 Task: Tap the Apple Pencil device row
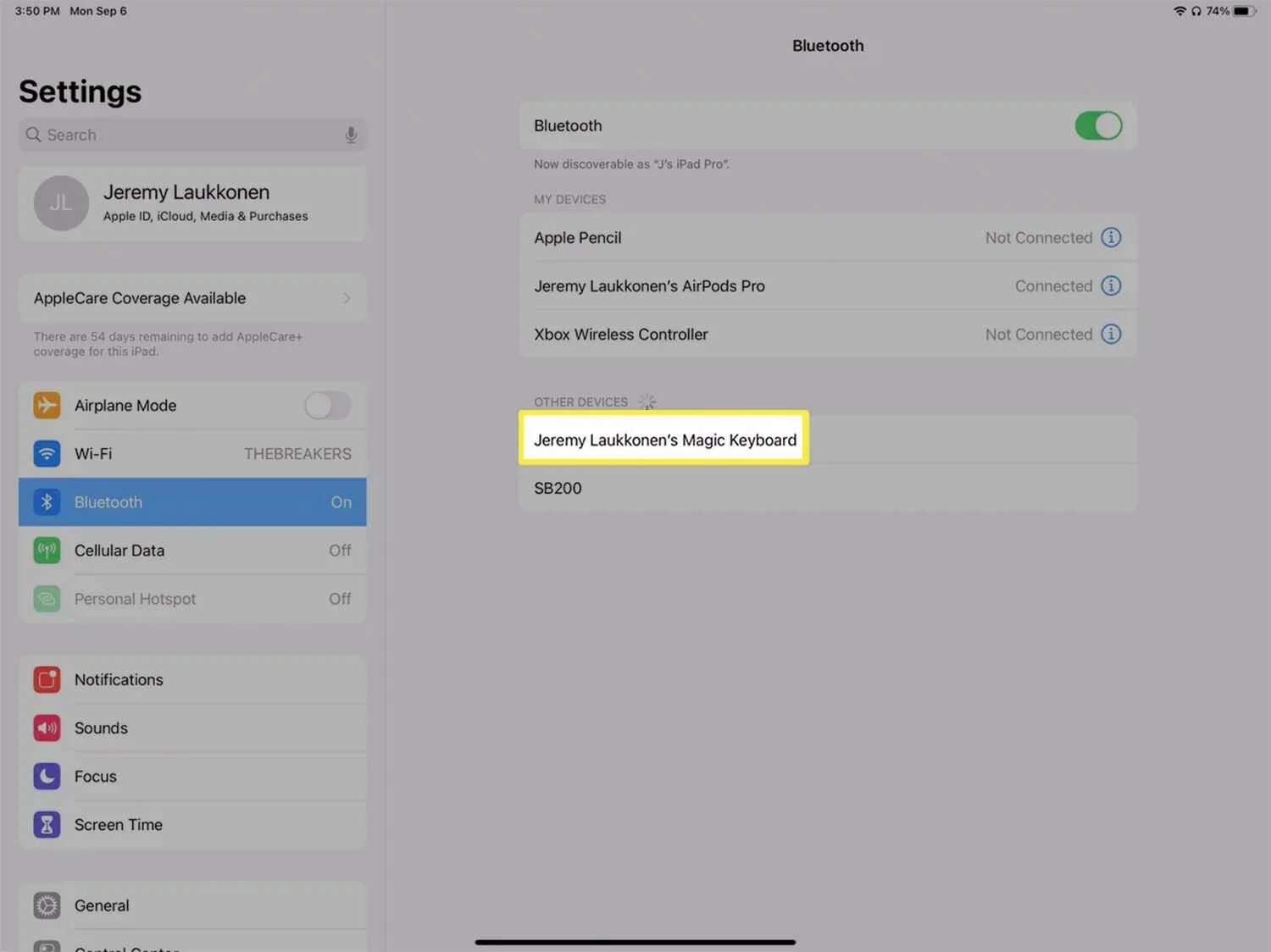(828, 237)
